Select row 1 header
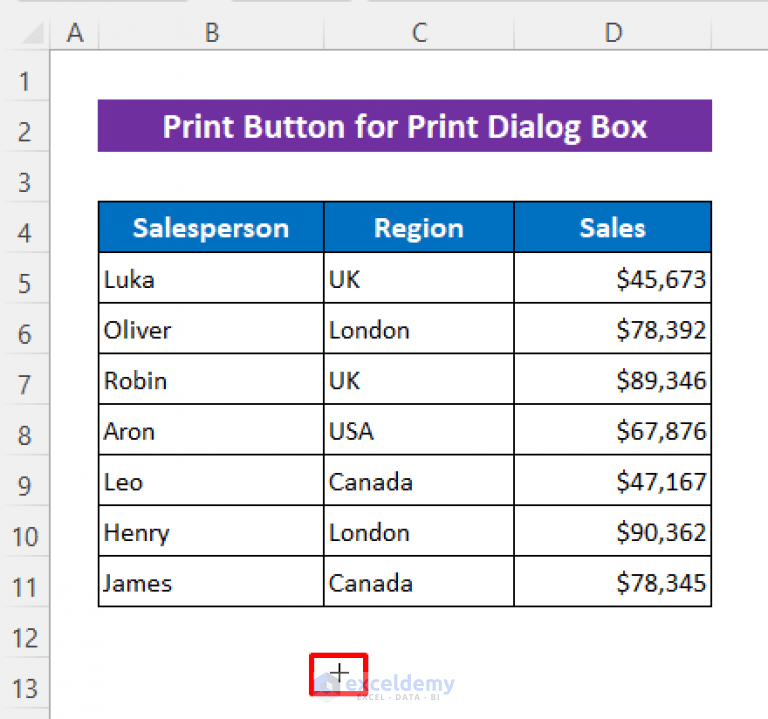Viewport: 768px width, 719px height. point(24,76)
